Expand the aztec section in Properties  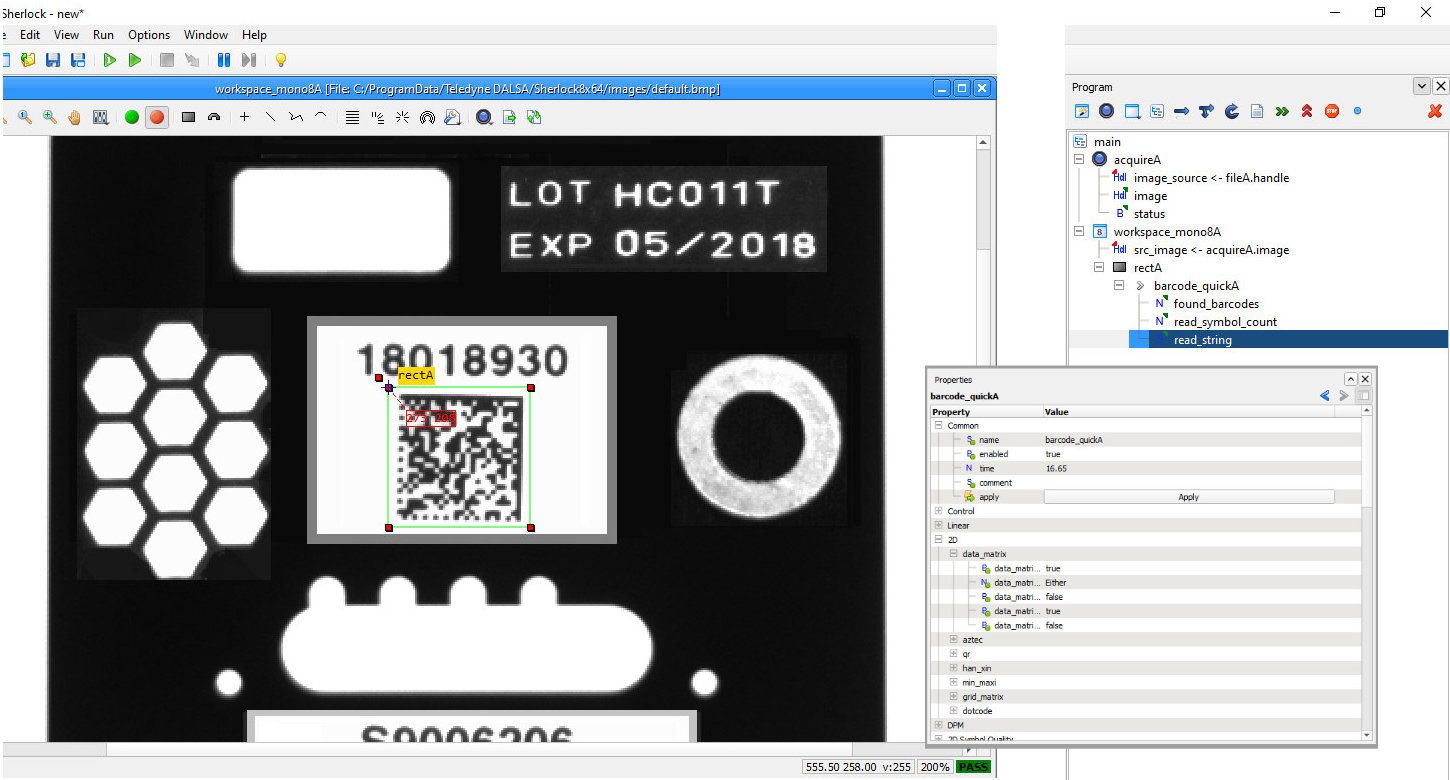coord(953,639)
